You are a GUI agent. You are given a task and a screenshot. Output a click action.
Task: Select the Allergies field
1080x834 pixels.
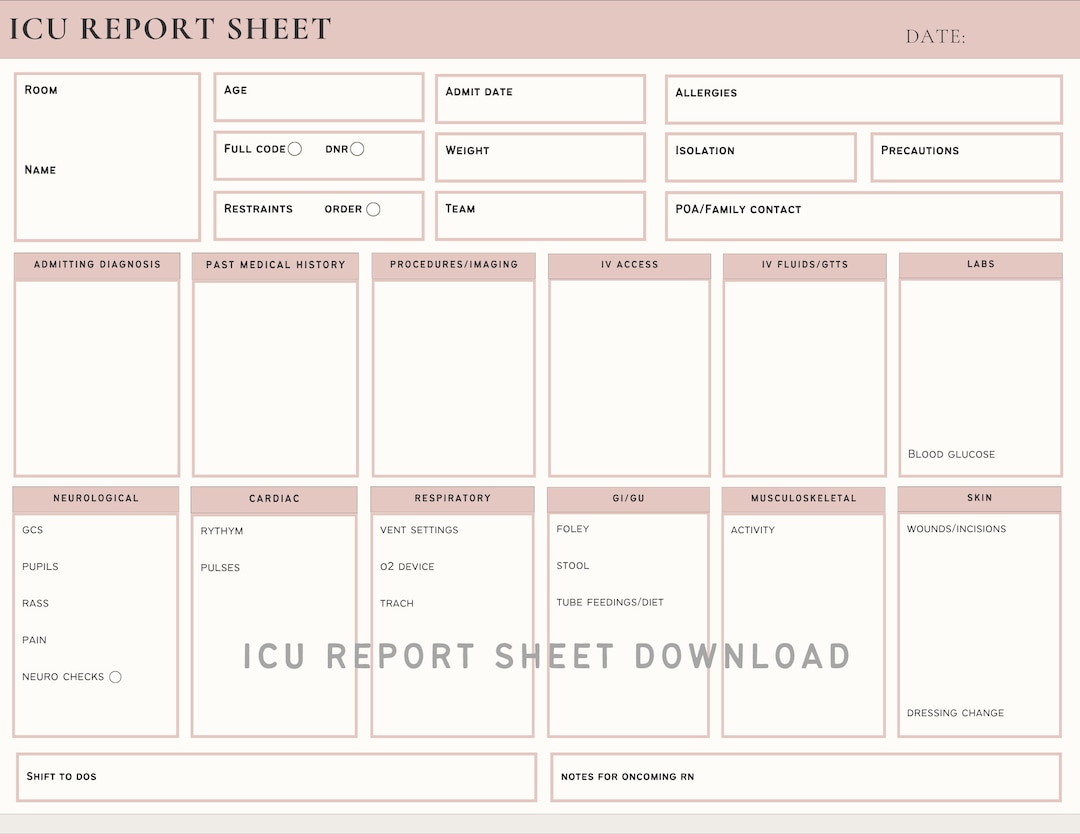point(862,98)
